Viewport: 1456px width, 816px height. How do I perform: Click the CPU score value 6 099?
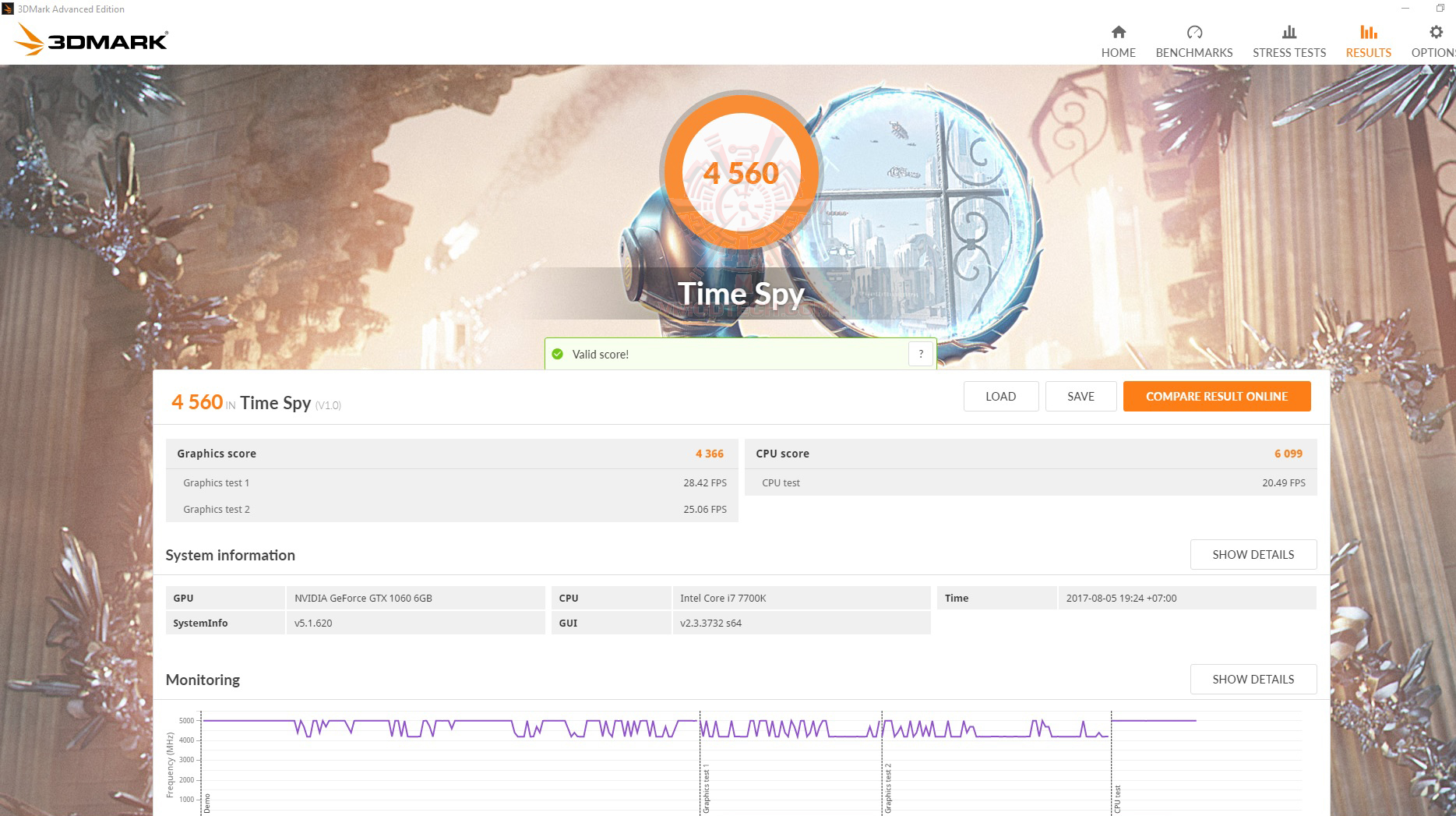[1289, 453]
